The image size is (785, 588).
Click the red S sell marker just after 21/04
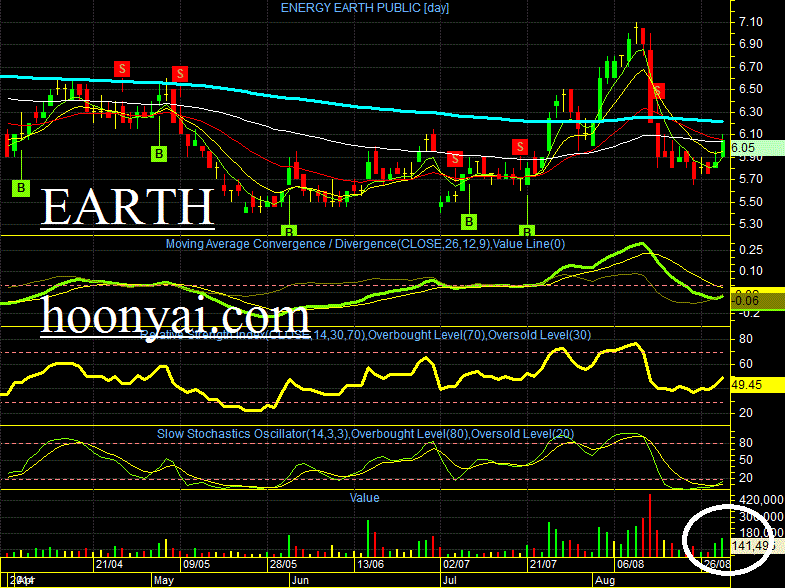point(122,69)
